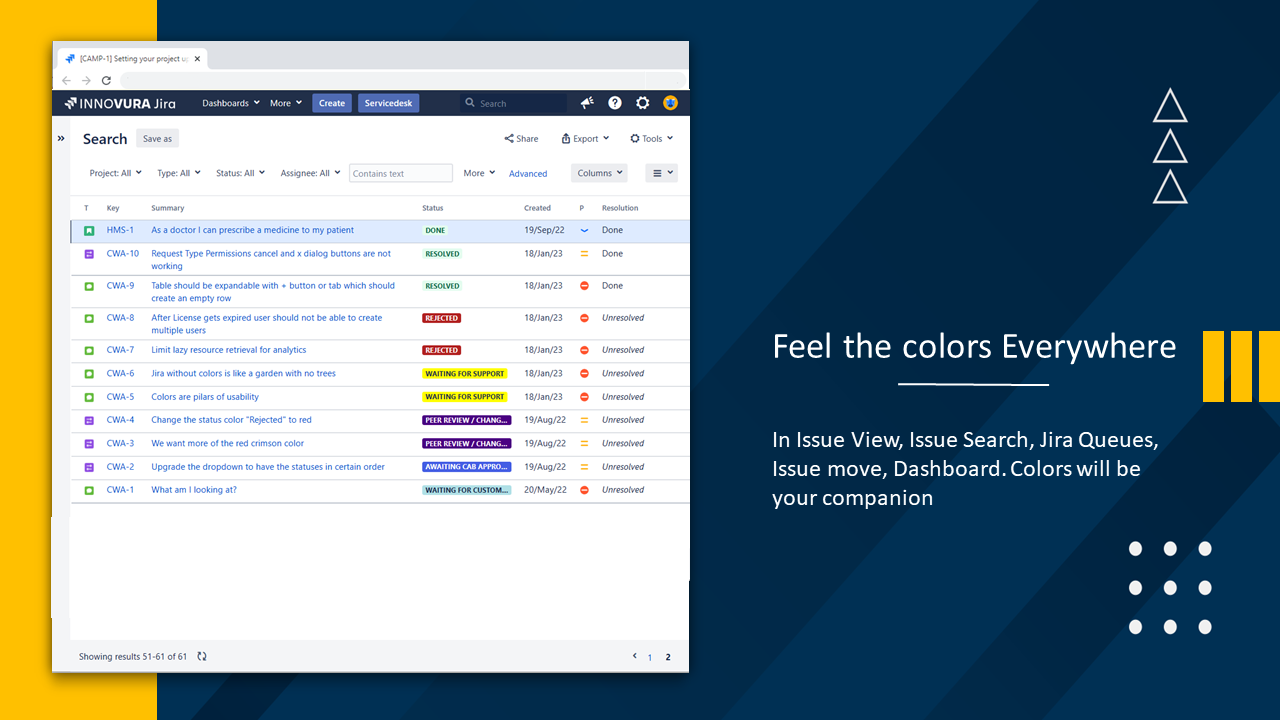
Task: Click WAITING FOR SUPPORT badge of CWA-6
Action: point(465,373)
